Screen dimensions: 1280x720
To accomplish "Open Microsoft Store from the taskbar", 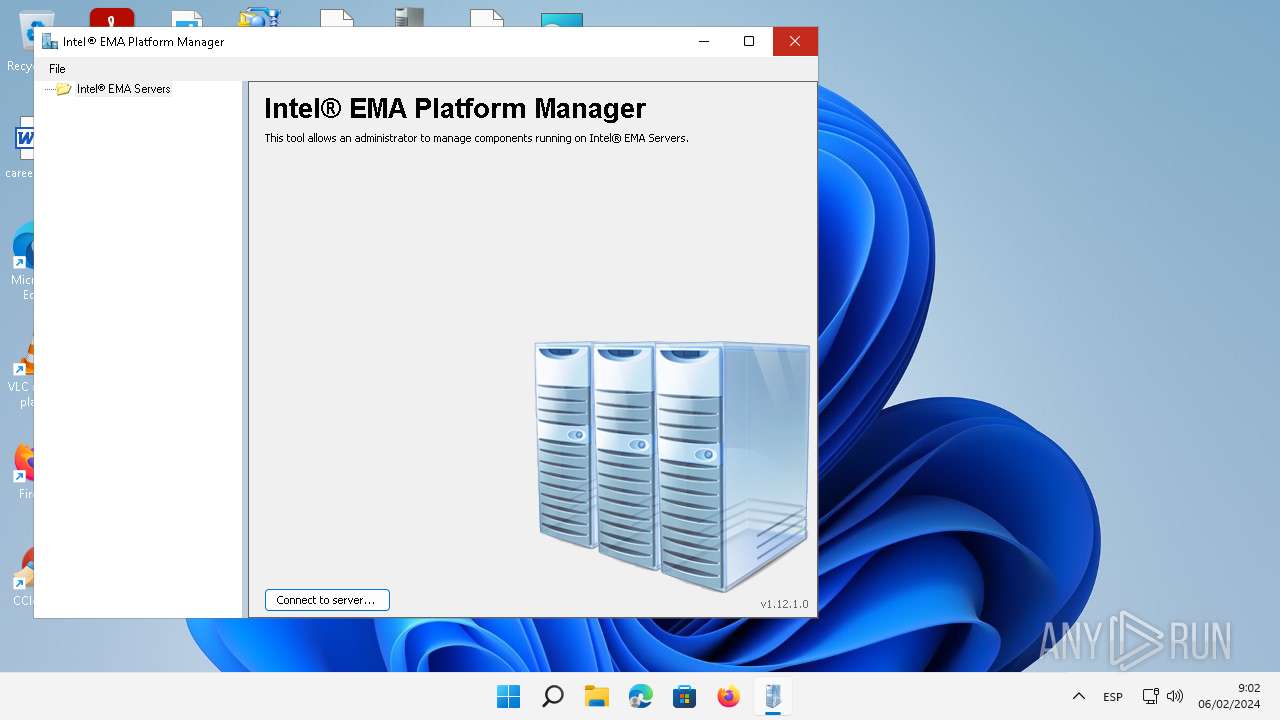I will coord(685,696).
